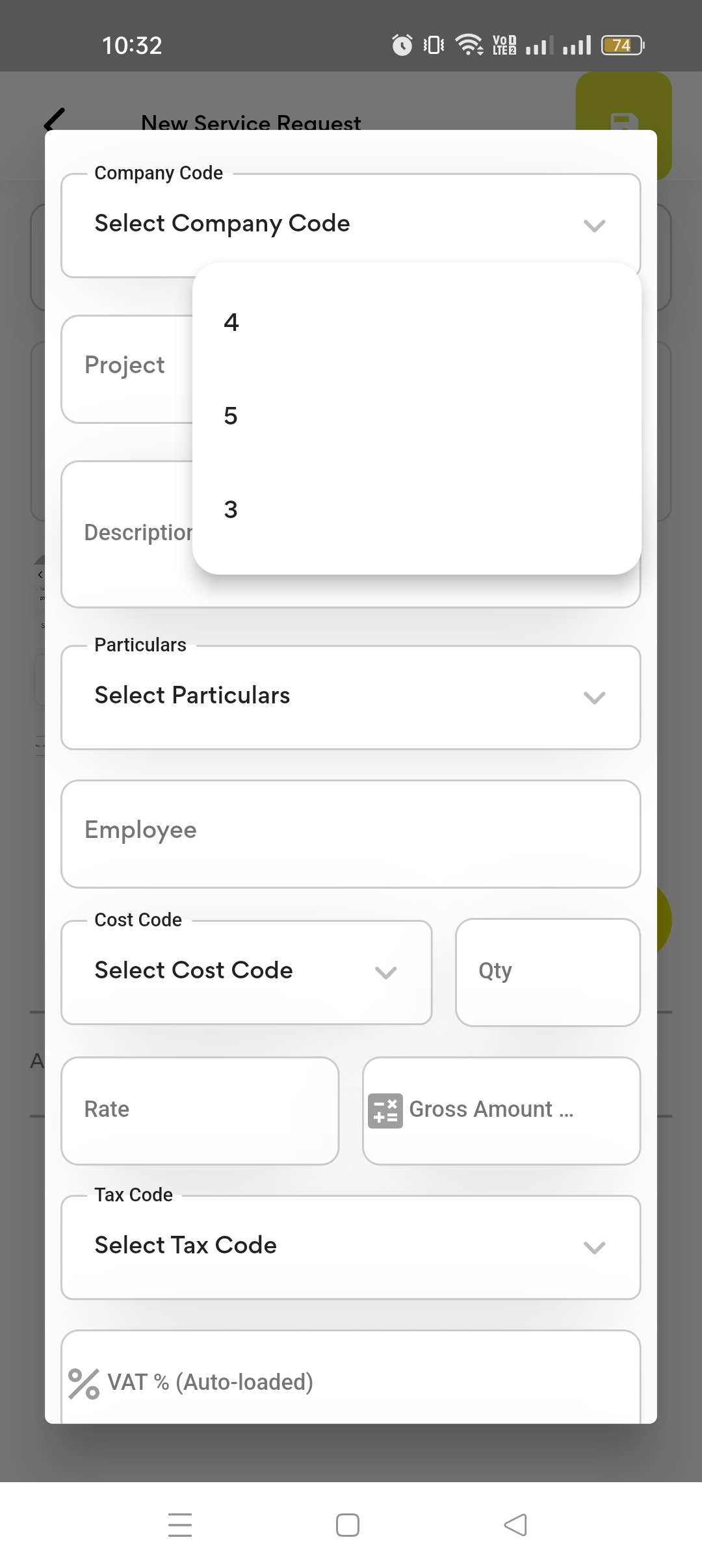The width and height of the screenshot is (702, 1568).
Task: Open the Select Cost Code dropdown
Action: coord(246,972)
